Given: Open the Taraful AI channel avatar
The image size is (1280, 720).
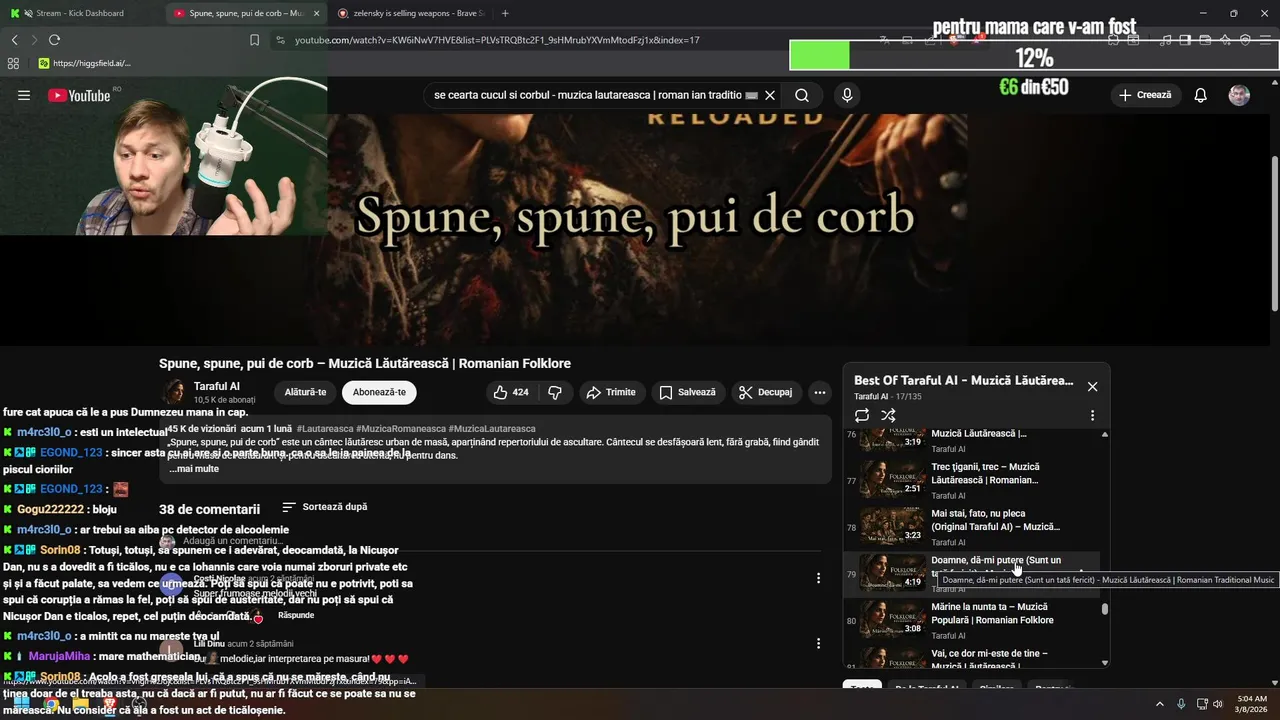Looking at the screenshot, I should (174, 392).
